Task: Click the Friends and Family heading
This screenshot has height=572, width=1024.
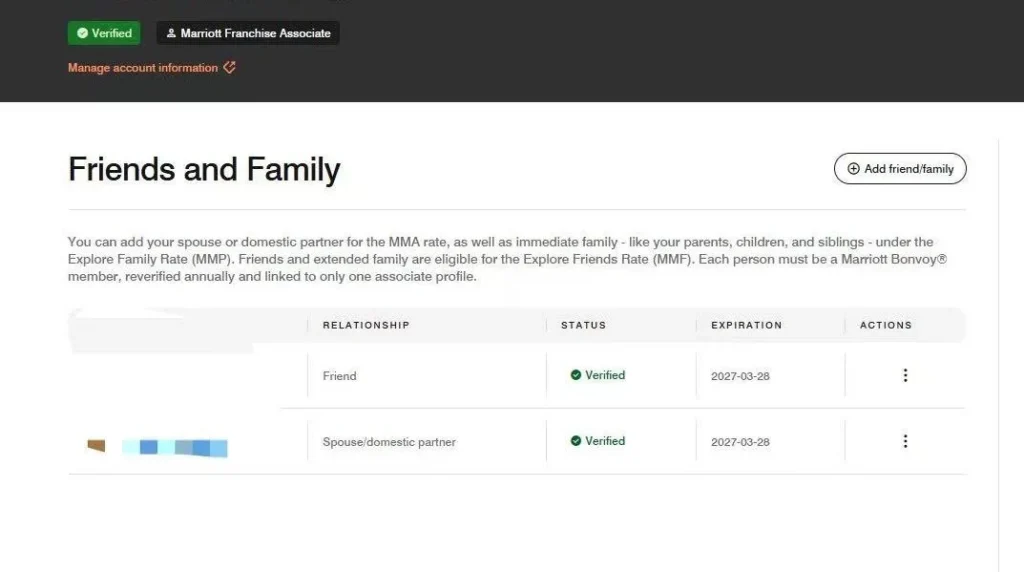Action: (x=204, y=169)
